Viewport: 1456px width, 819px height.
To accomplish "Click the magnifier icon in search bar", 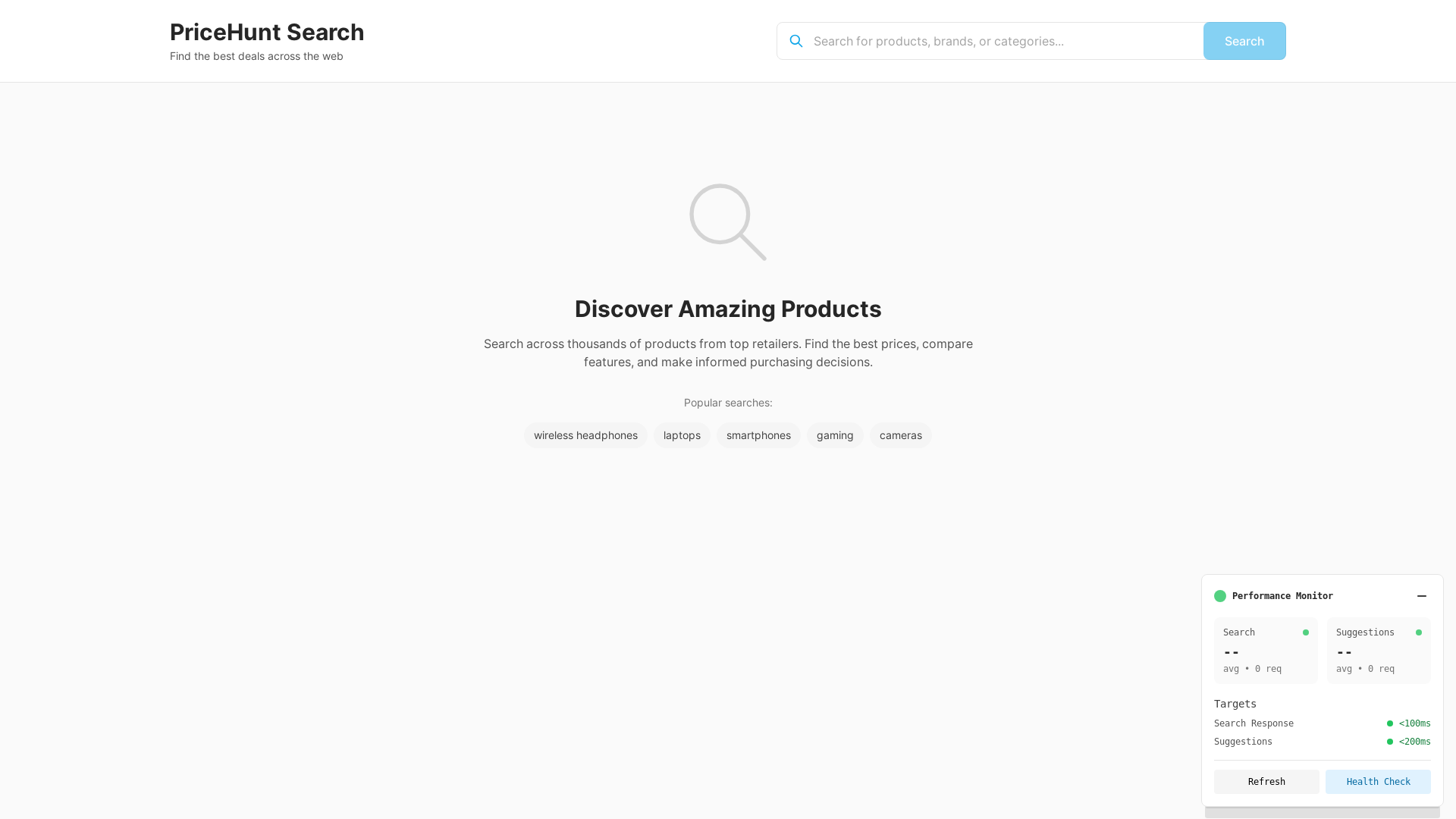I will (795, 41).
